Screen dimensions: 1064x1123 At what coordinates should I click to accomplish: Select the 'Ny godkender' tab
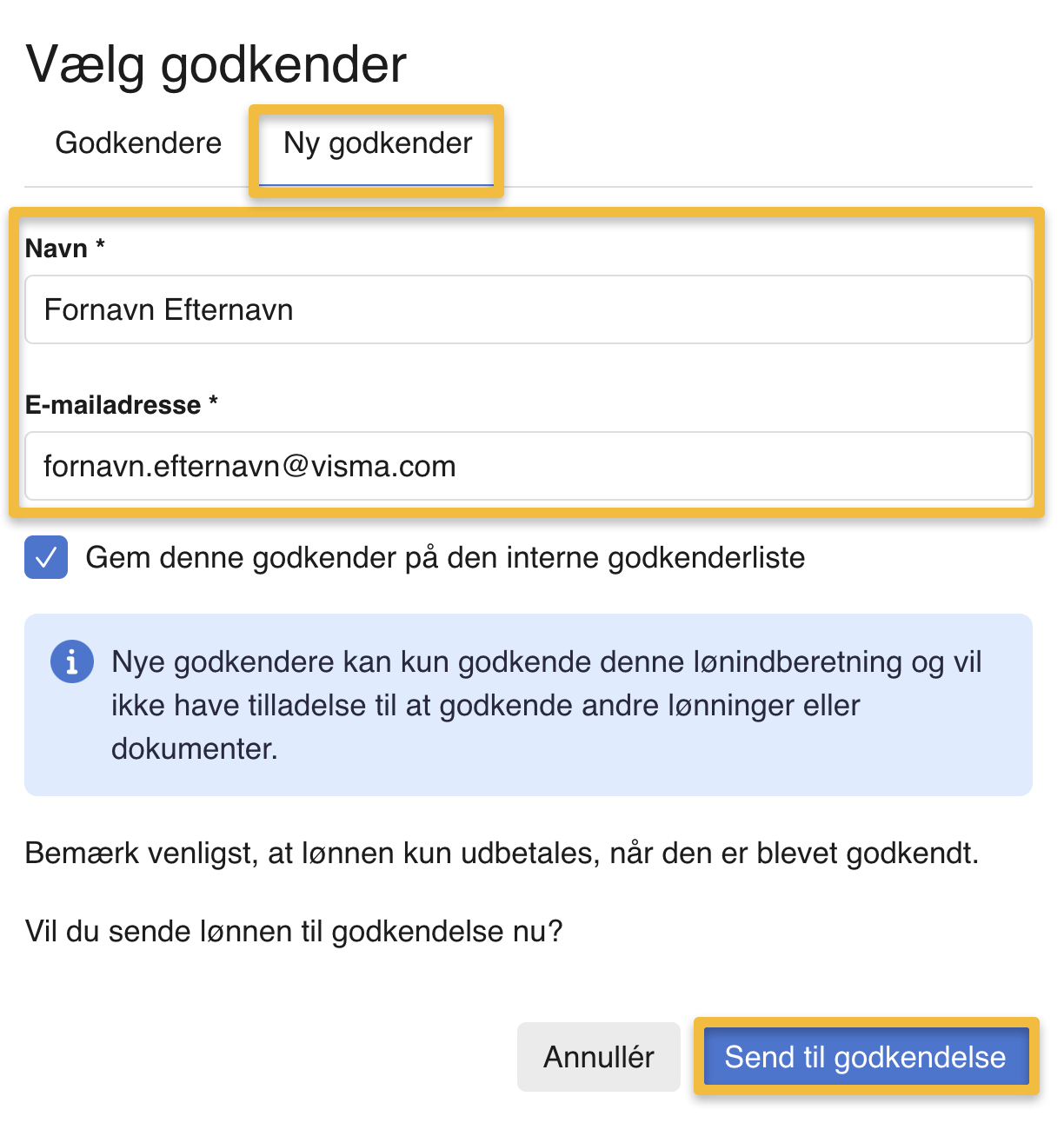tap(377, 143)
